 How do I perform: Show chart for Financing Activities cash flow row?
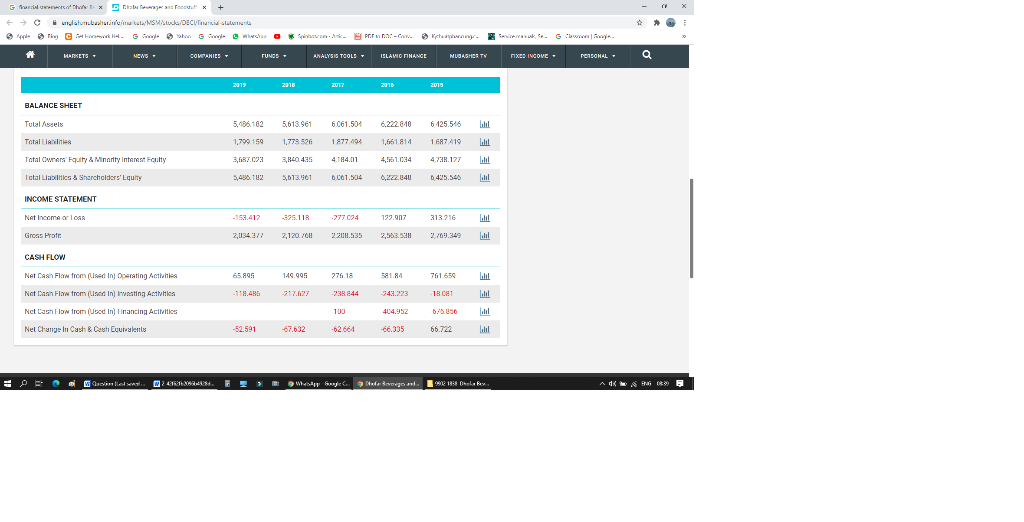tap(485, 312)
